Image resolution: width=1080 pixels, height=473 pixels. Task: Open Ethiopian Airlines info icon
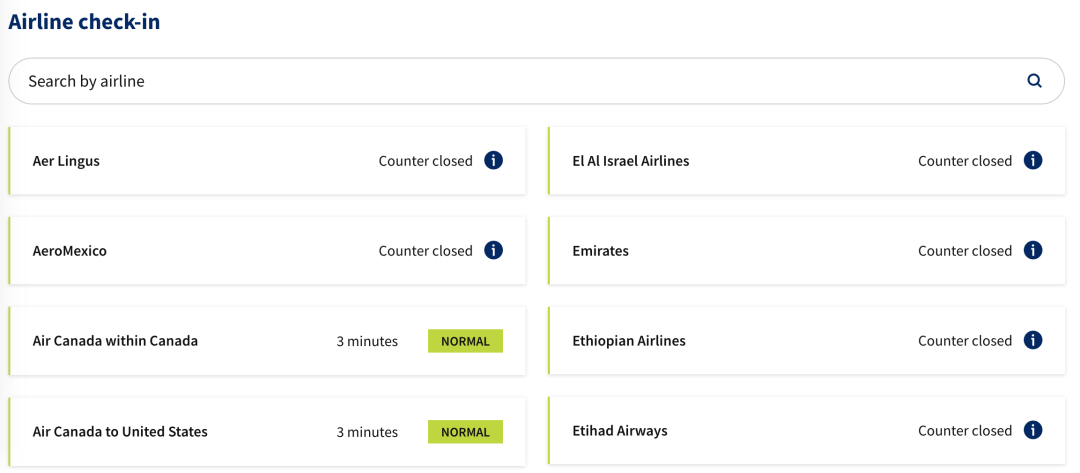click(1032, 340)
